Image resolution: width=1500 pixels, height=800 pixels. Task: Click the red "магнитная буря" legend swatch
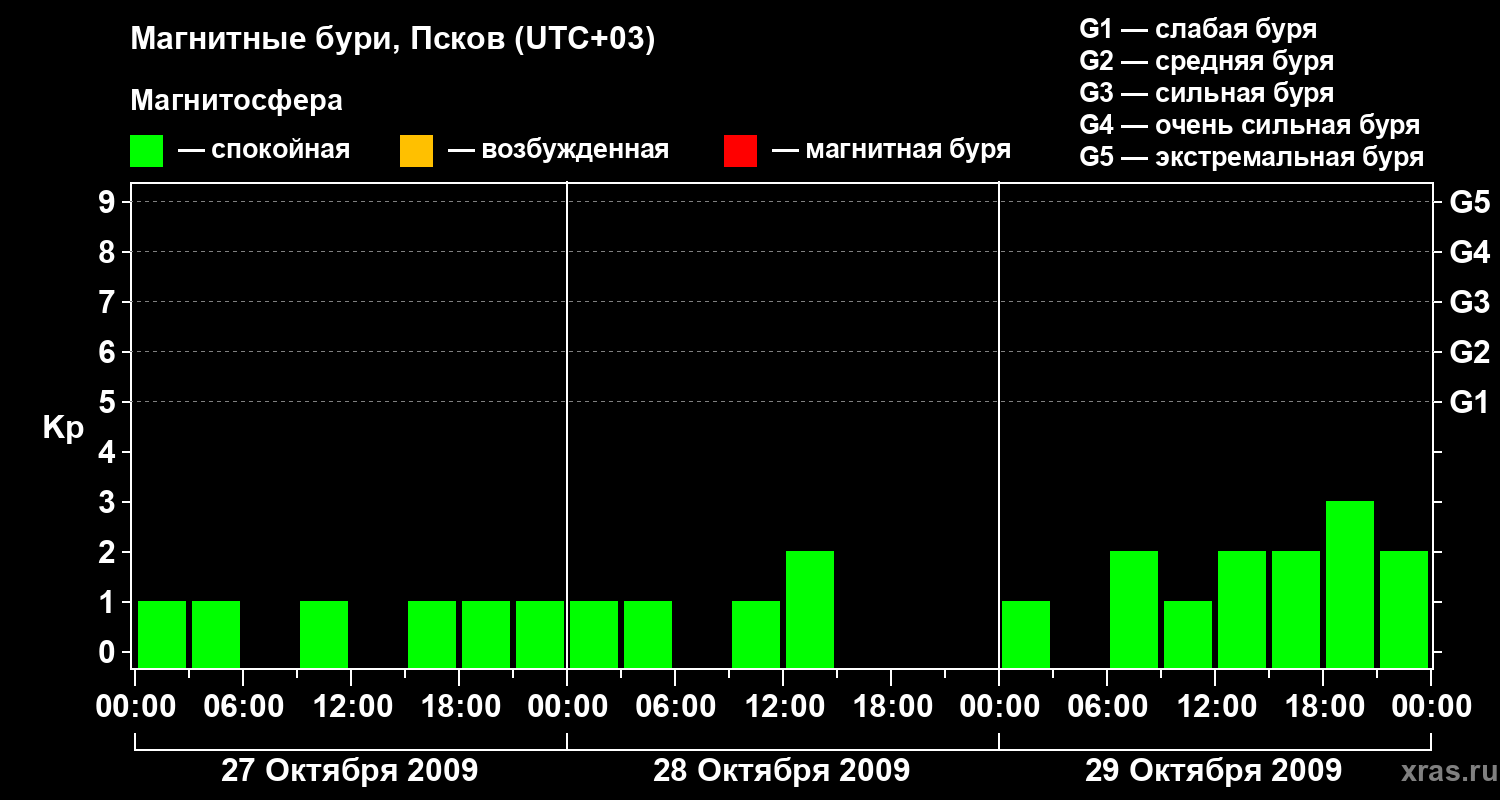(740, 150)
